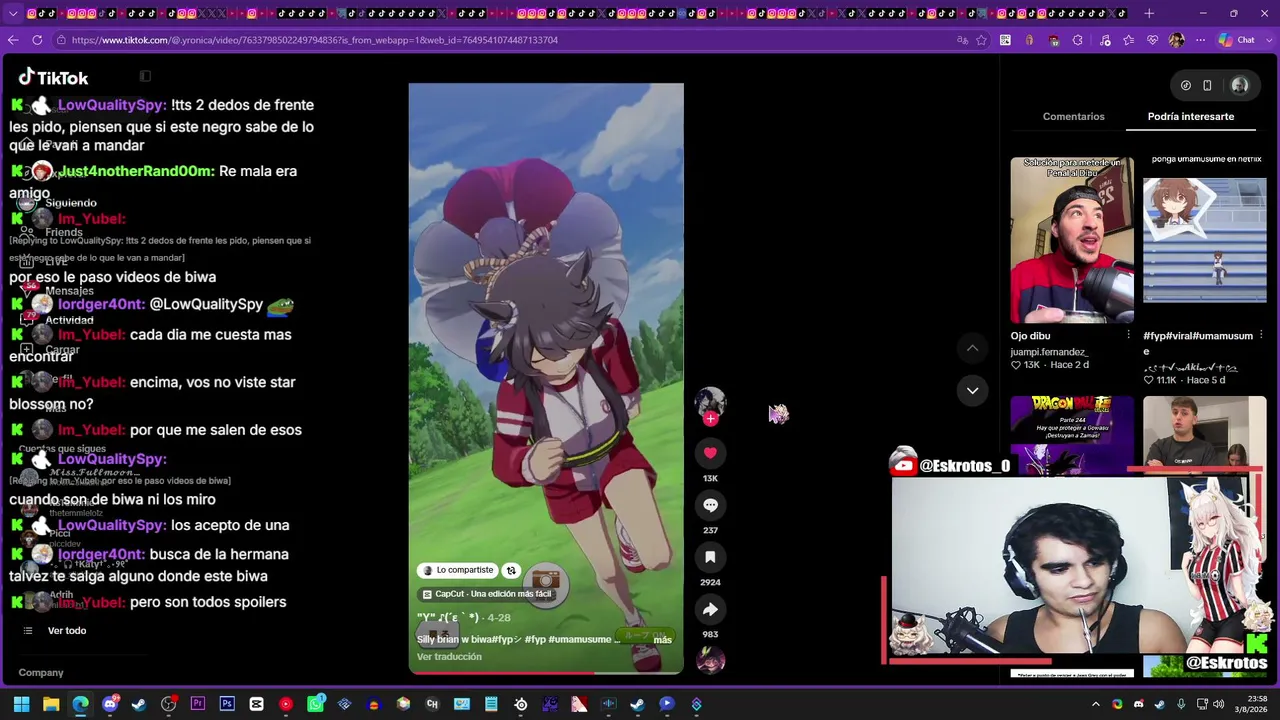Open the browser profile avatar
Viewport: 1280px width, 720px height.
click(x=1176, y=40)
